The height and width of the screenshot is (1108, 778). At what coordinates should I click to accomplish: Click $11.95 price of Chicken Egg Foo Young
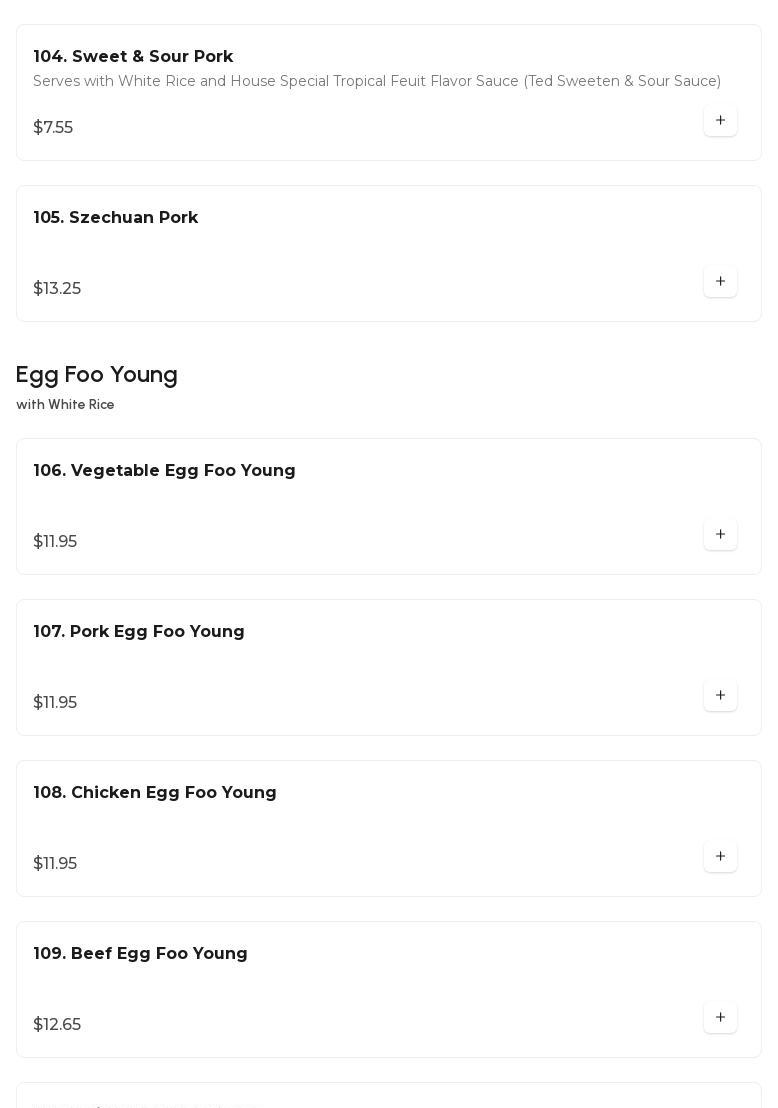pos(55,864)
